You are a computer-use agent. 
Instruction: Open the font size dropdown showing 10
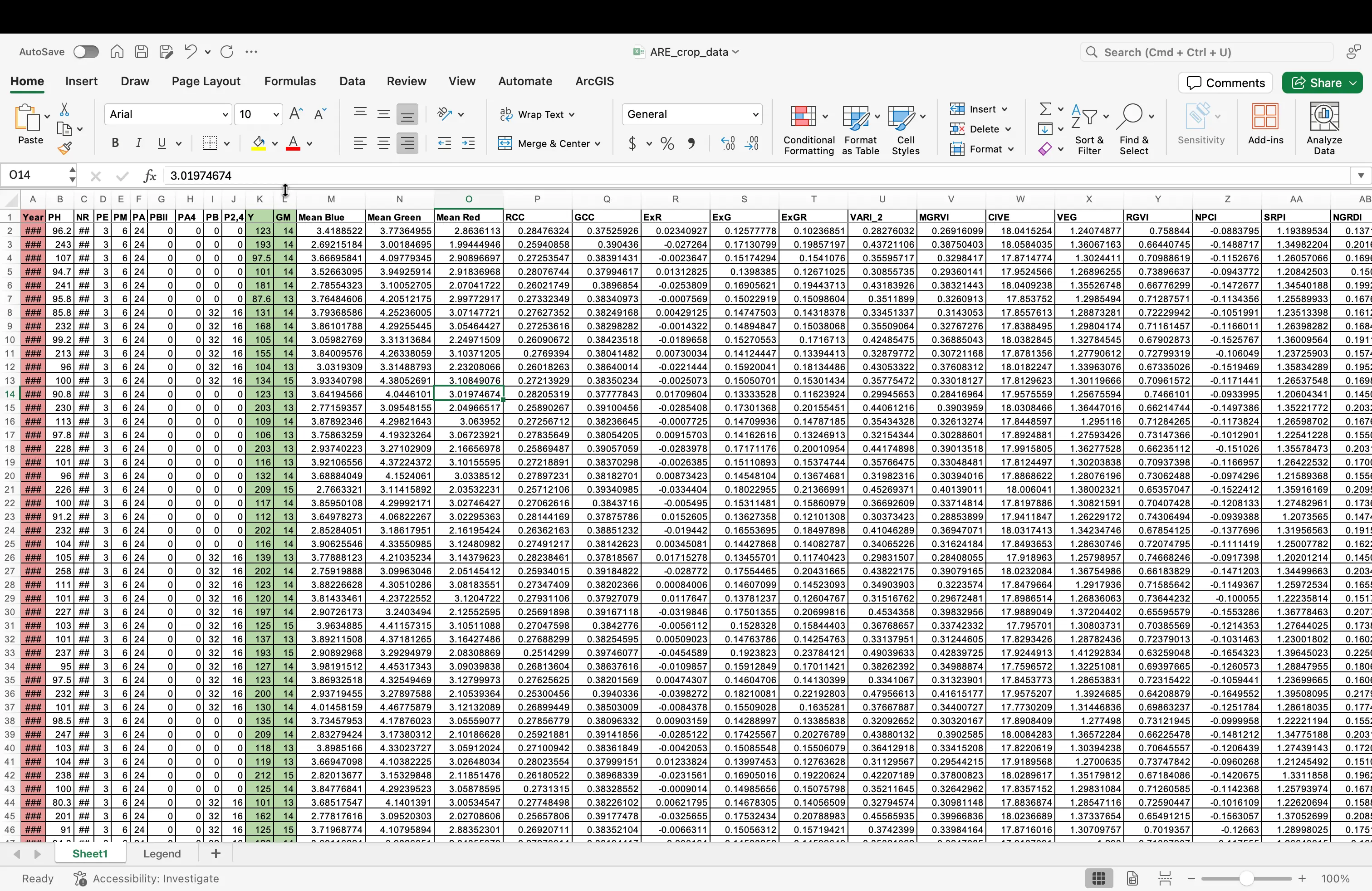(276, 115)
